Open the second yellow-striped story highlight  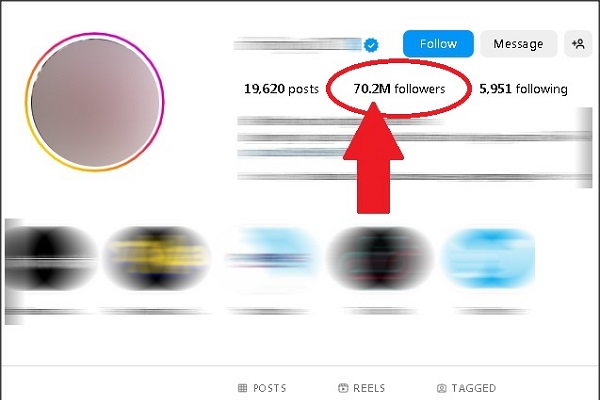[x=157, y=258]
